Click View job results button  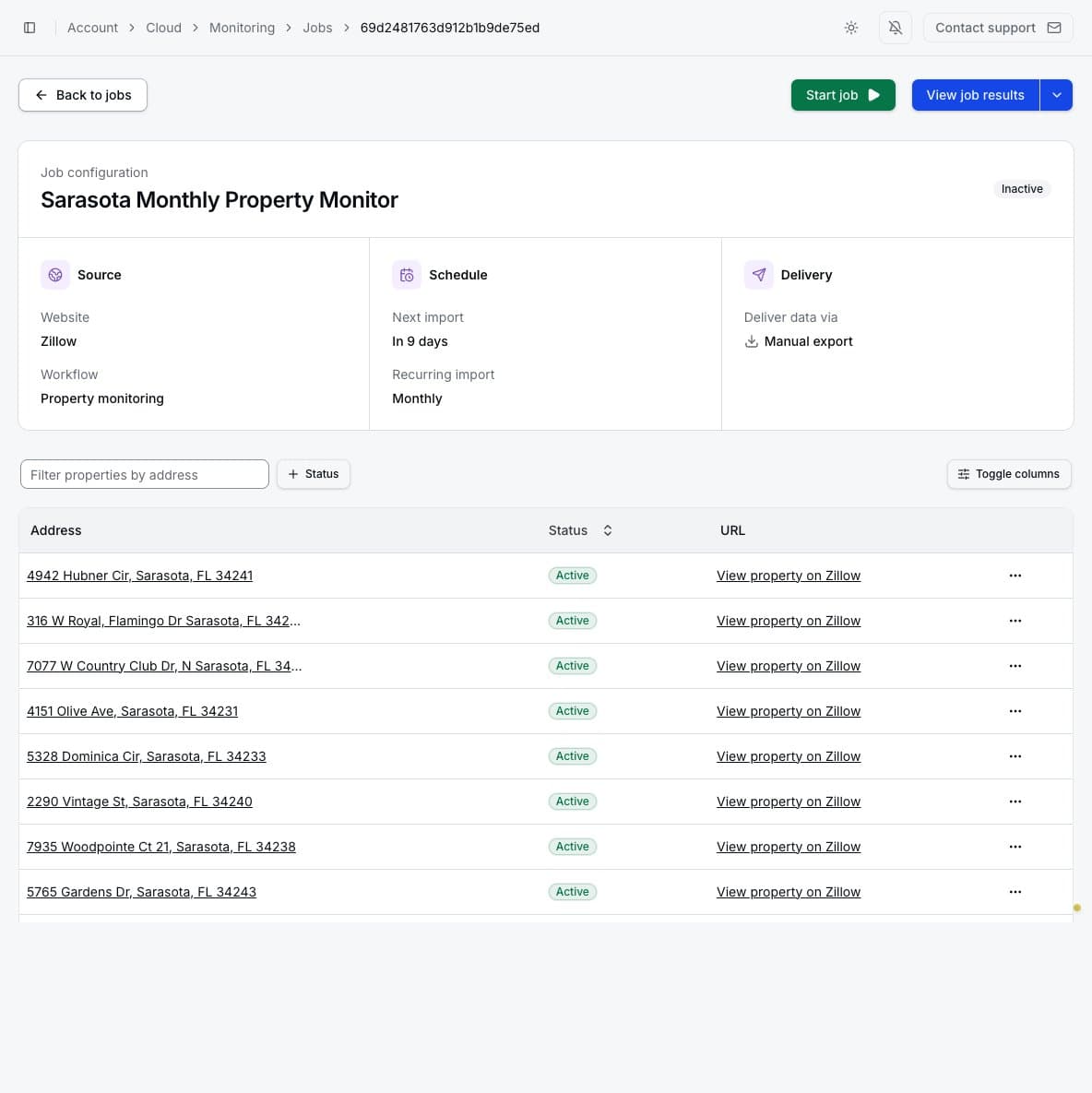(x=976, y=95)
